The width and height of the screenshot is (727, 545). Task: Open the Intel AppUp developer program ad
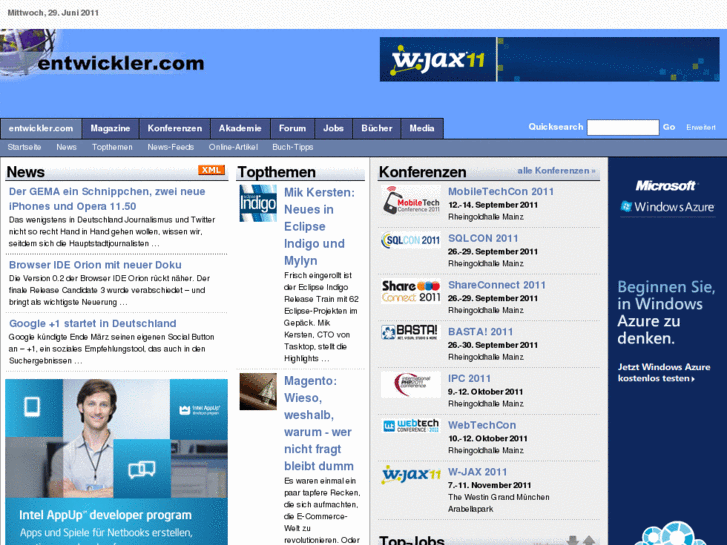point(116,462)
